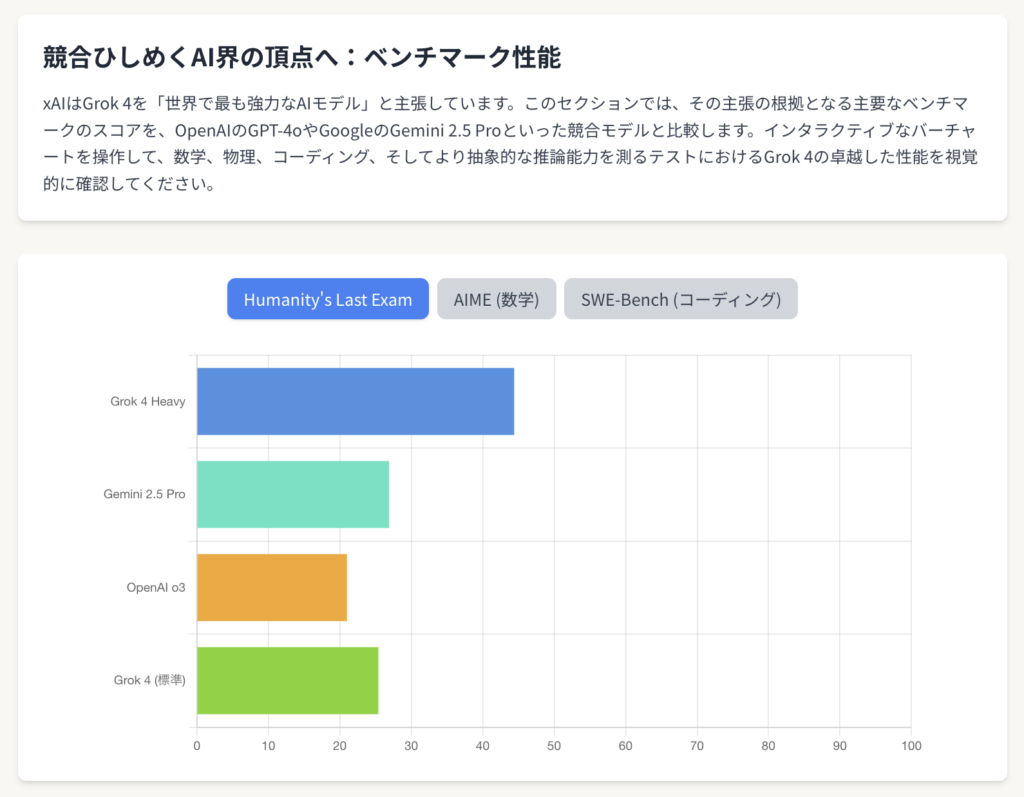
Task: Click the teal Gemini 2.5 Pro bar
Action: click(x=293, y=495)
